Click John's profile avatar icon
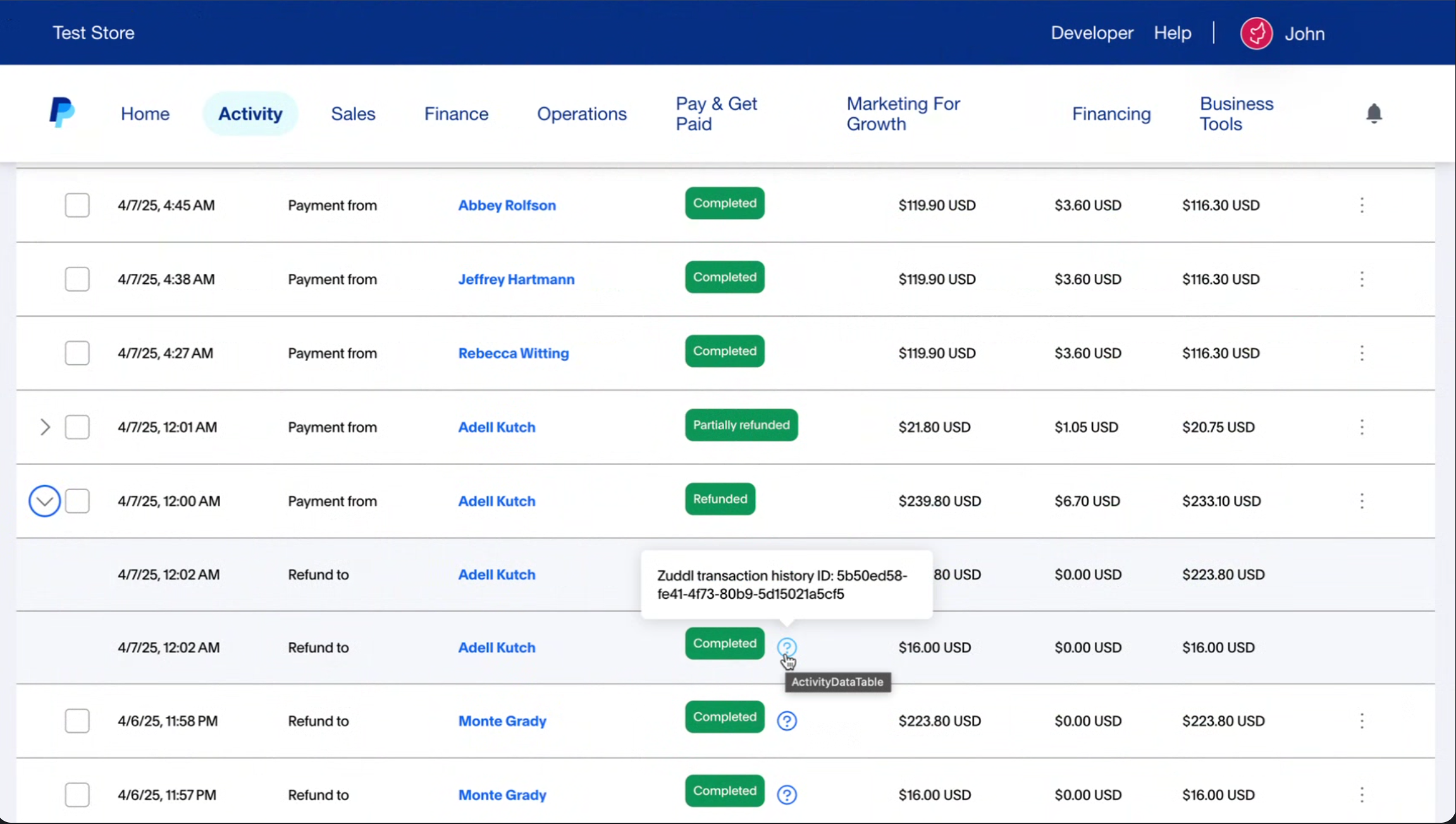Viewport: 1456px width, 824px height. [x=1255, y=34]
